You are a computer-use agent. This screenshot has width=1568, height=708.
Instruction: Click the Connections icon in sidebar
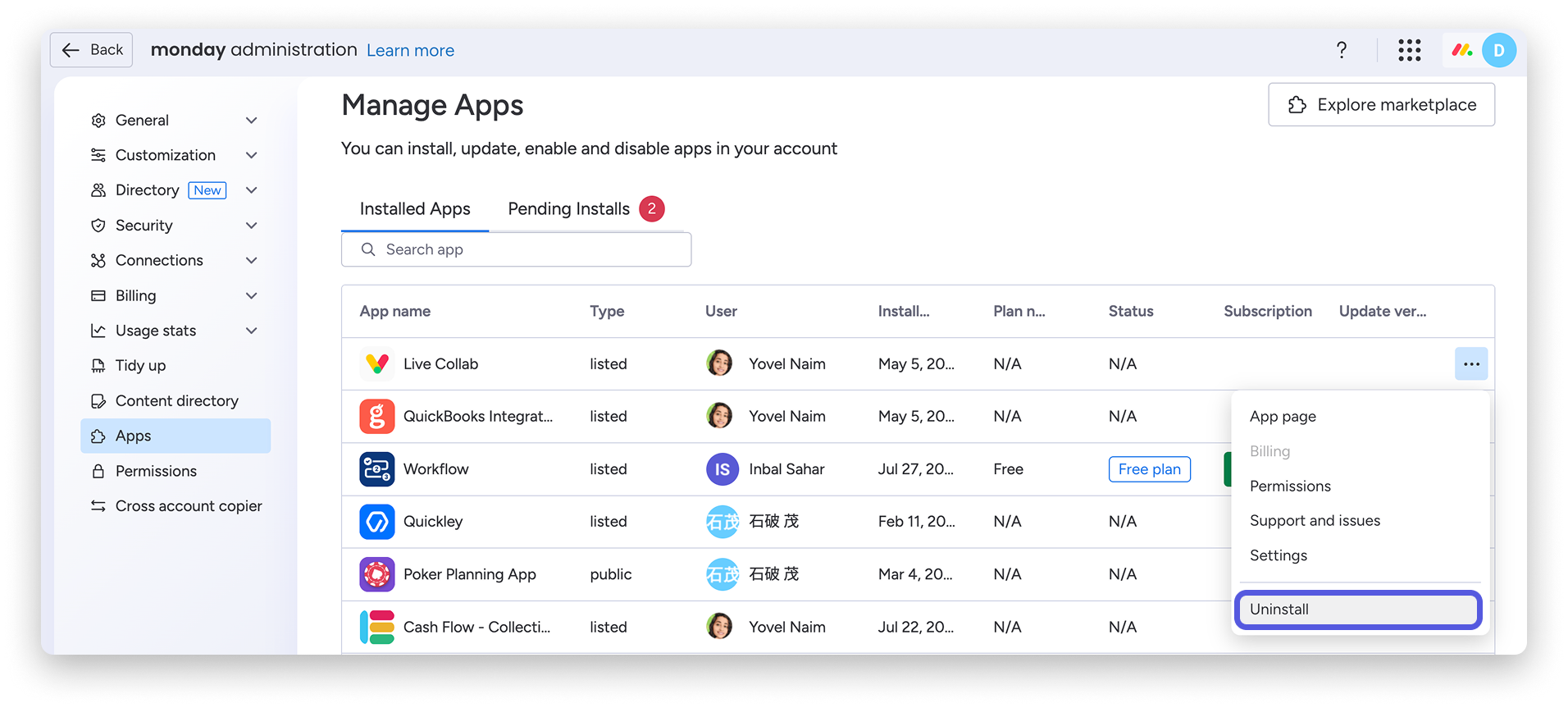(98, 260)
